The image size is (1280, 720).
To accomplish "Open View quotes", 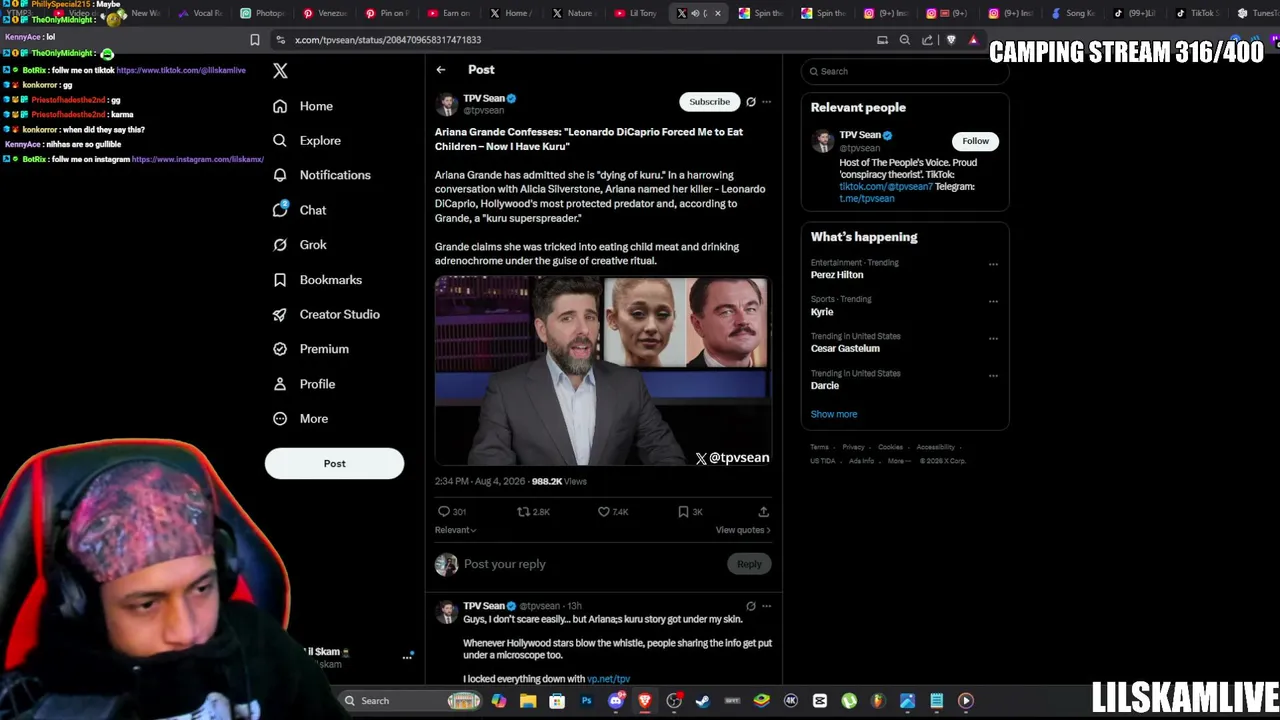I will (743, 530).
